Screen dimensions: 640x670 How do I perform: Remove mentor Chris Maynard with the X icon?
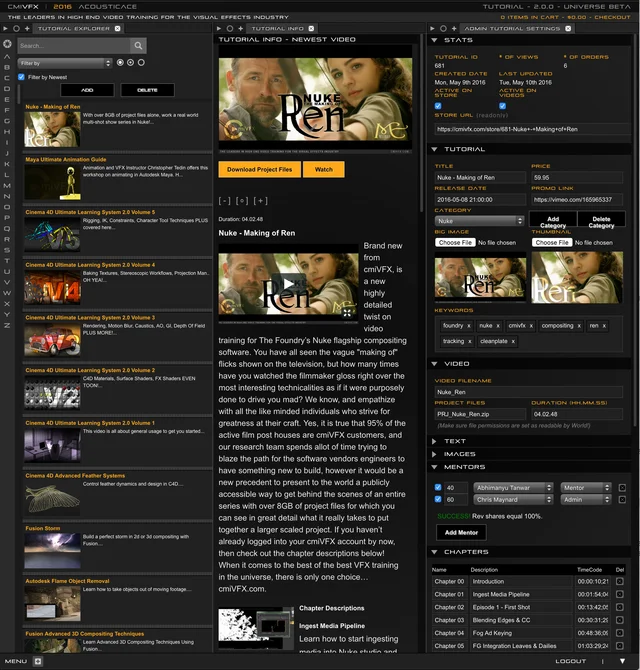tap(622, 500)
